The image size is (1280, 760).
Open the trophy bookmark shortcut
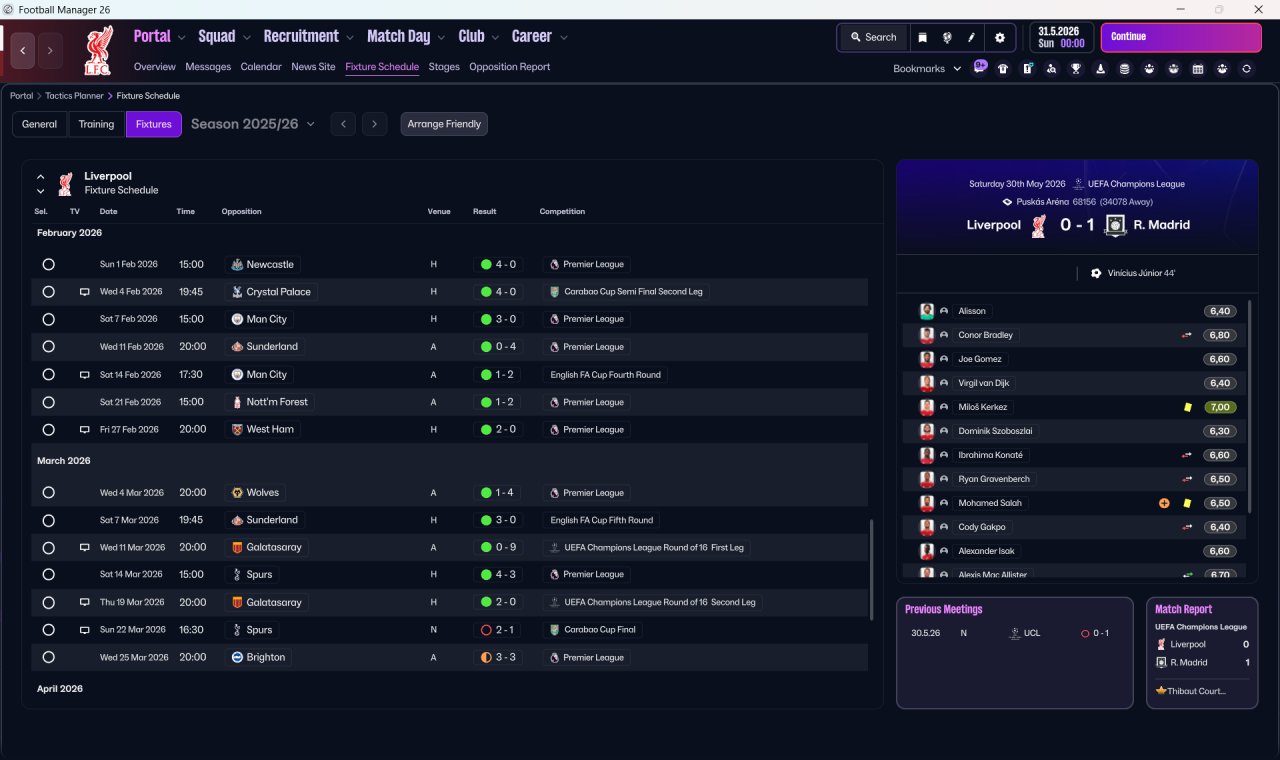tap(1076, 69)
